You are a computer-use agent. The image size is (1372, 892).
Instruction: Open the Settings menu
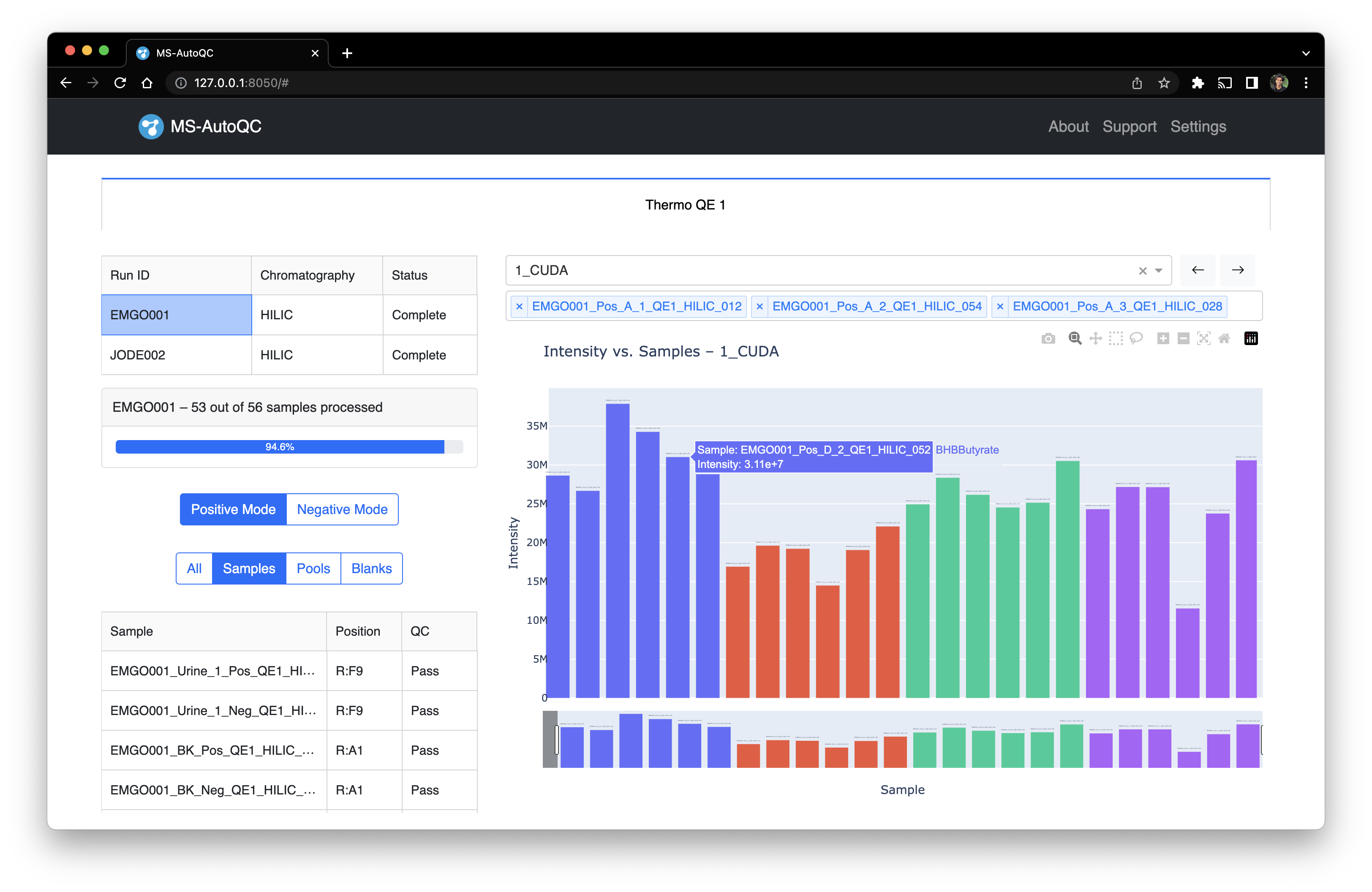[x=1198, y=126]
